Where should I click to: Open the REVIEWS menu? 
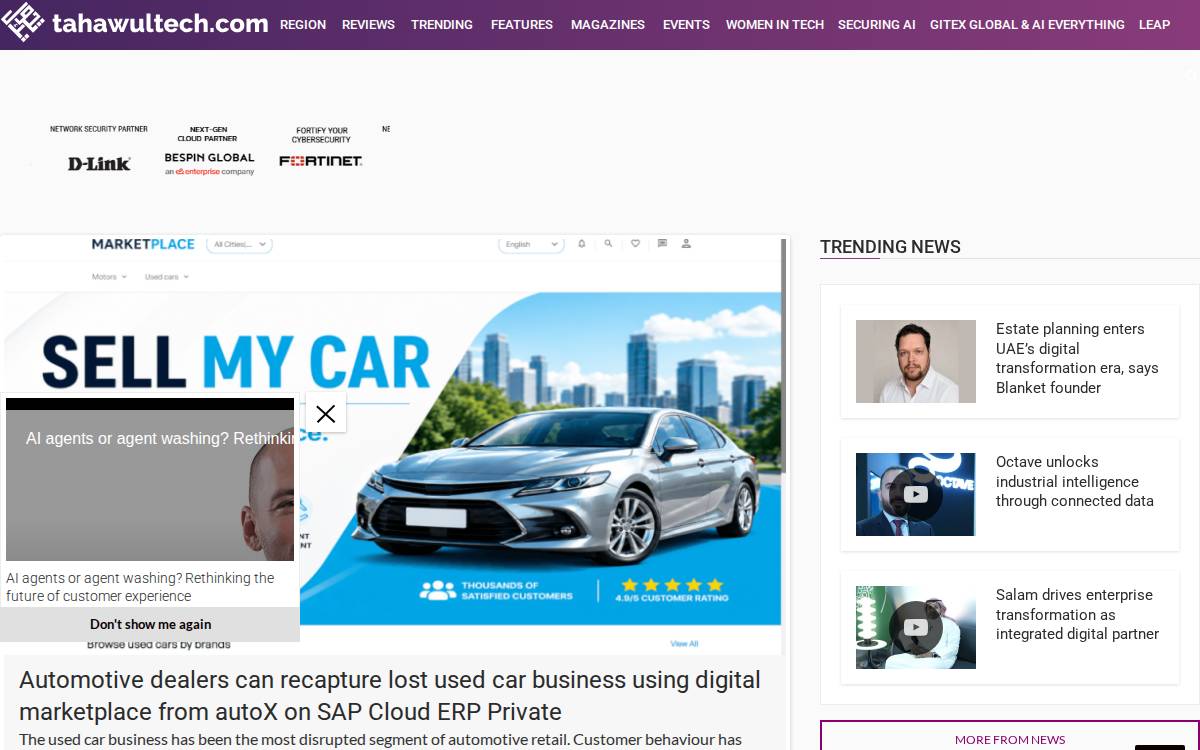tap(368, 24)
